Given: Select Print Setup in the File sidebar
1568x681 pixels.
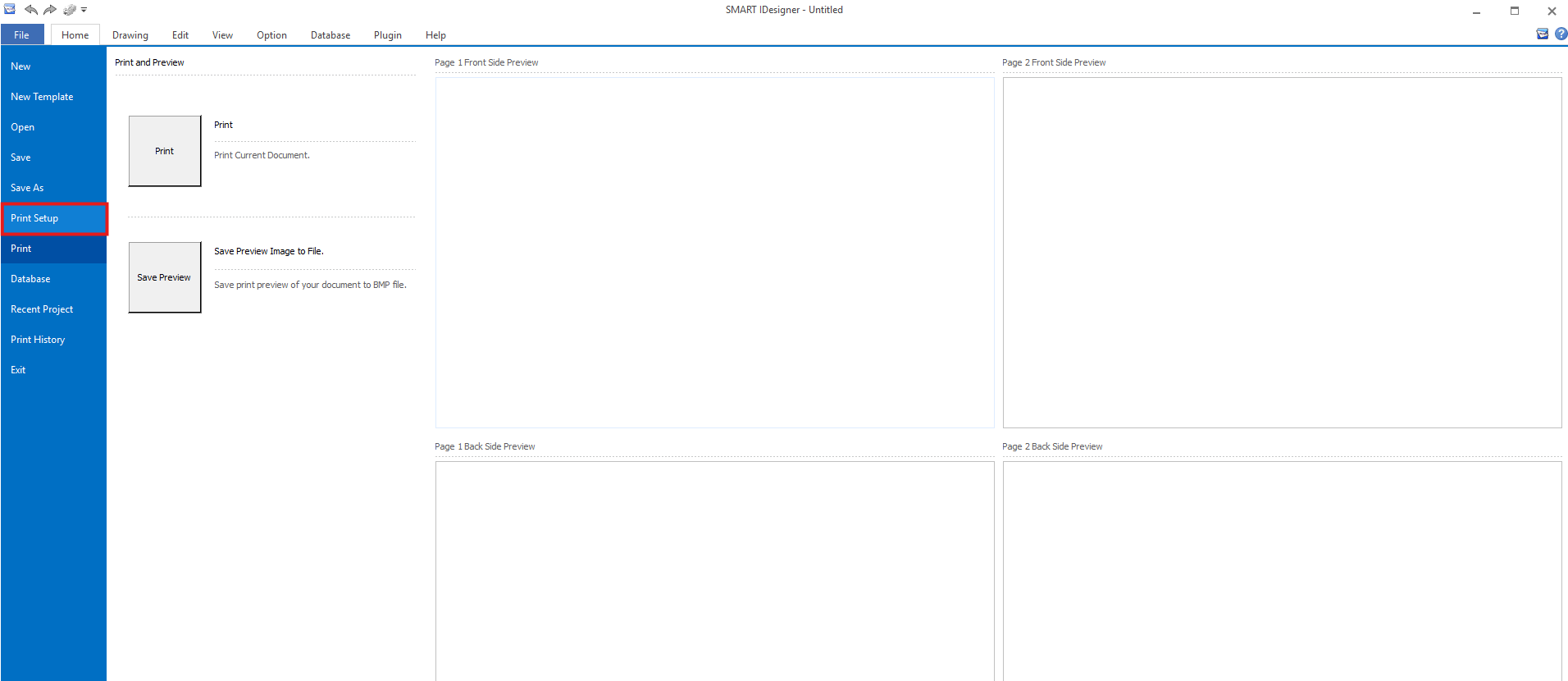Looking at the screenshot, I should pyautogui.click(x=53, y=218).
